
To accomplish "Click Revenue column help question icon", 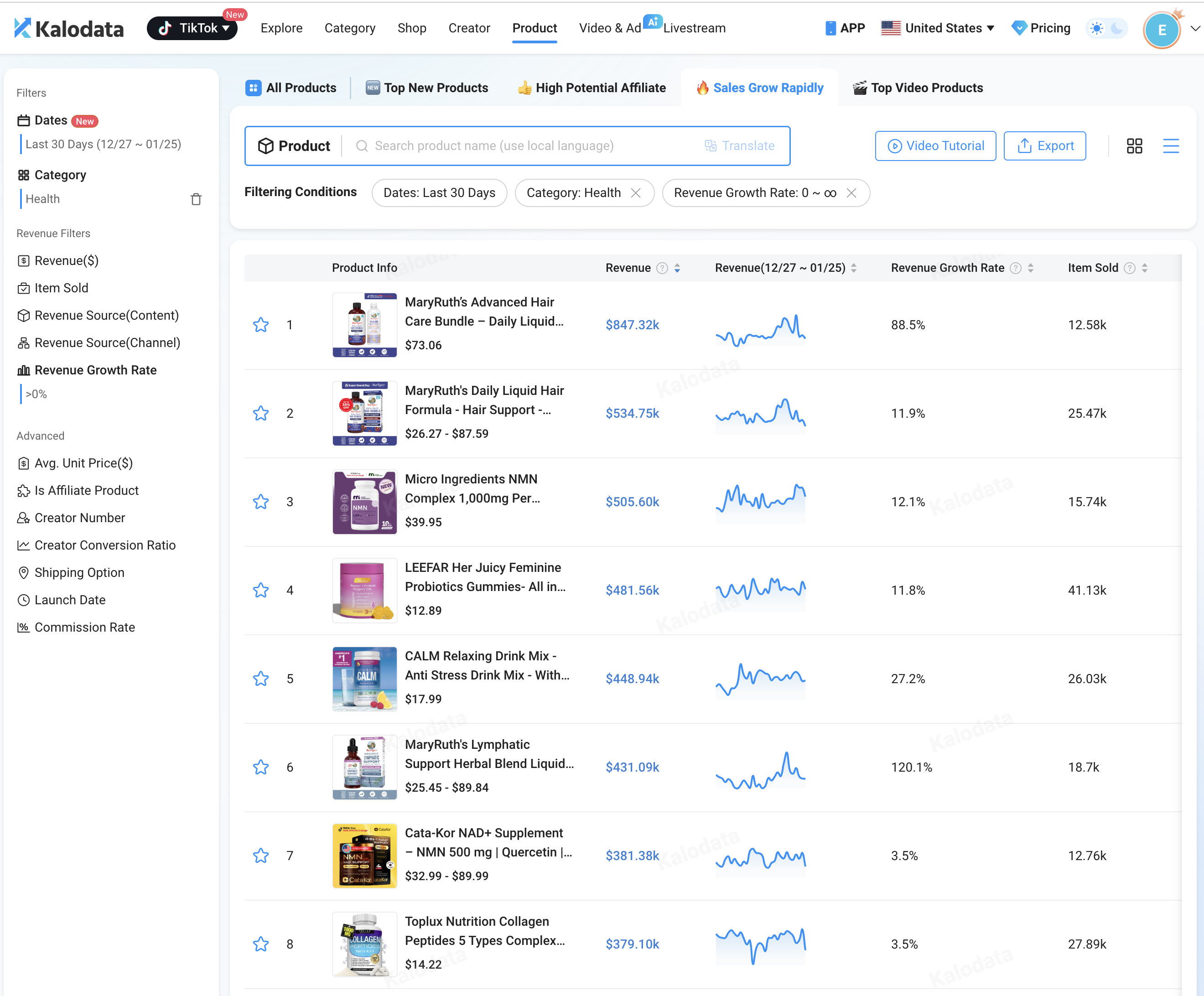I will [x=662, y=268].
